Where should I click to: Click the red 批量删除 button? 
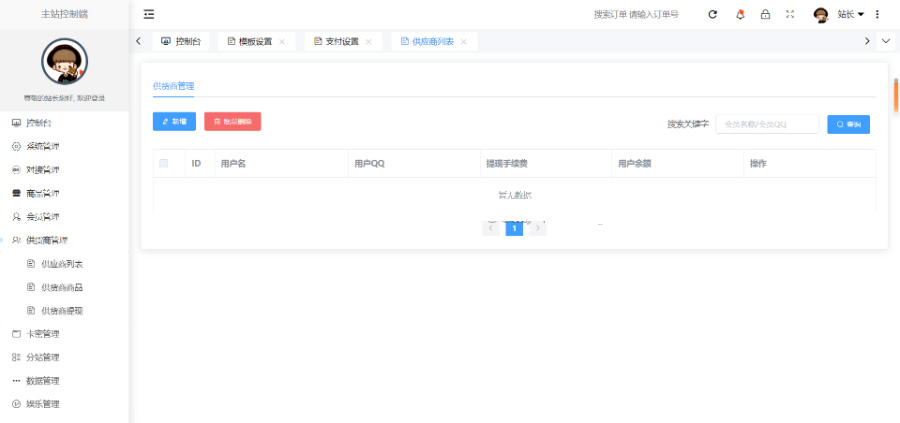point(232,121)
